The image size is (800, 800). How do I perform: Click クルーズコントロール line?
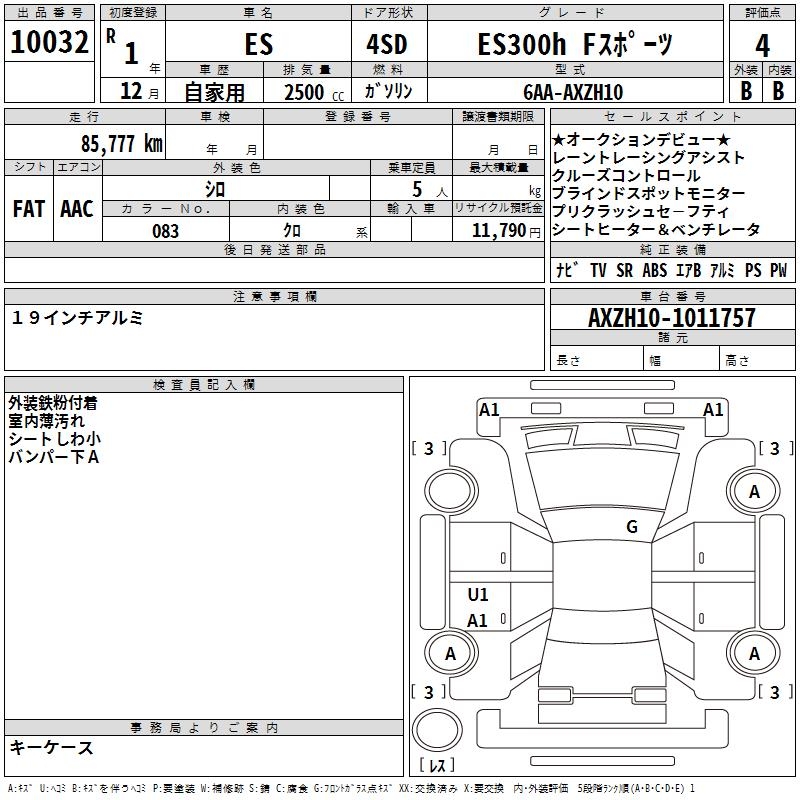coord(626,175)
